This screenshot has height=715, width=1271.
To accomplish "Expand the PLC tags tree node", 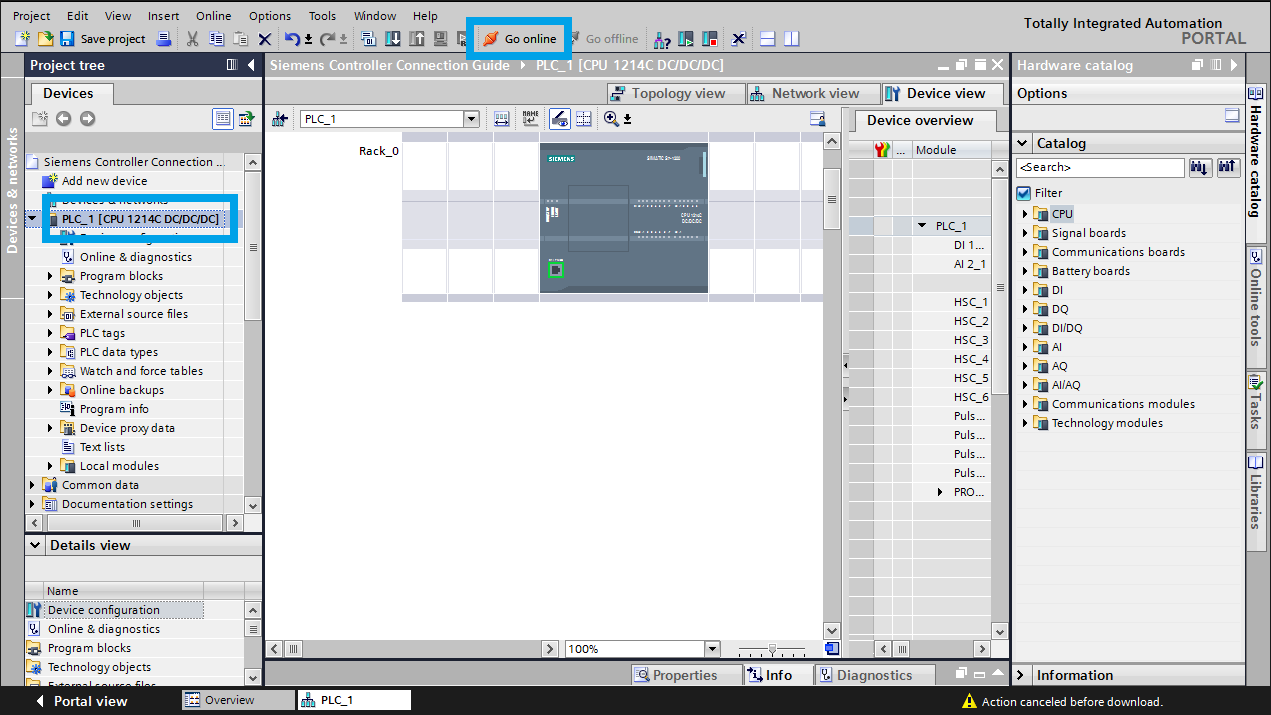I will pos(50,333).
